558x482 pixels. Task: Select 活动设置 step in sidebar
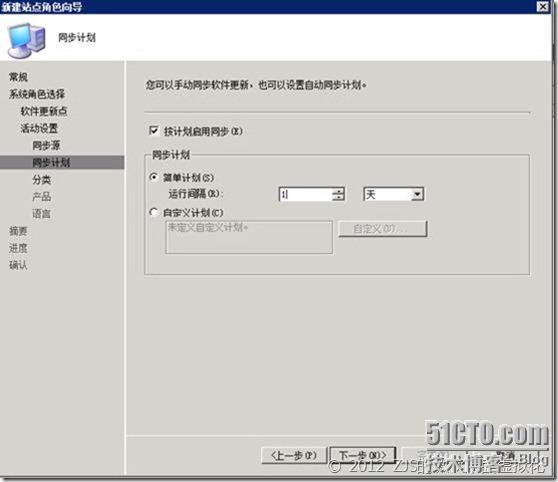coord(39,128)
